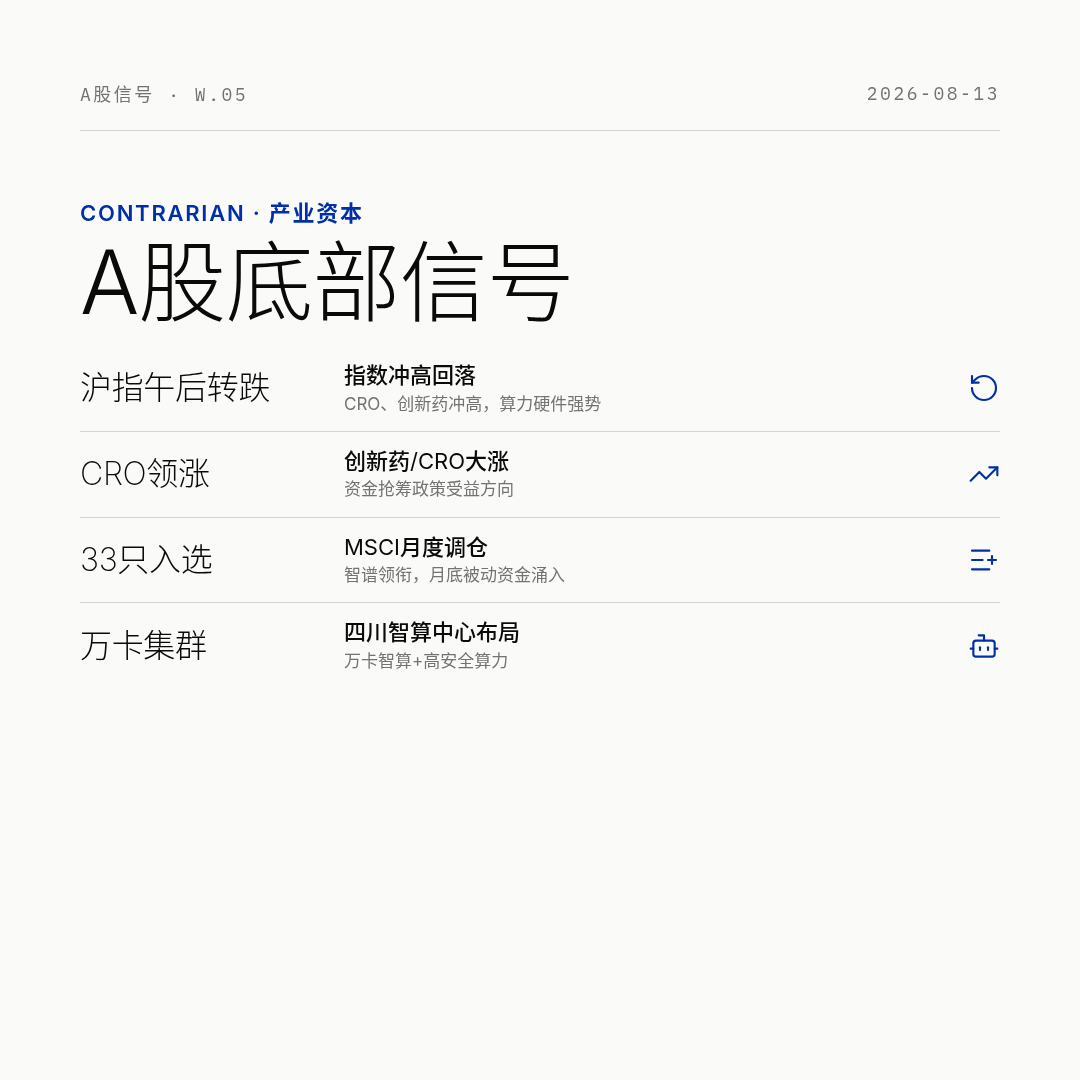Click the CONTRARIAN · 产业资本 blue tagline

(221, 214)
